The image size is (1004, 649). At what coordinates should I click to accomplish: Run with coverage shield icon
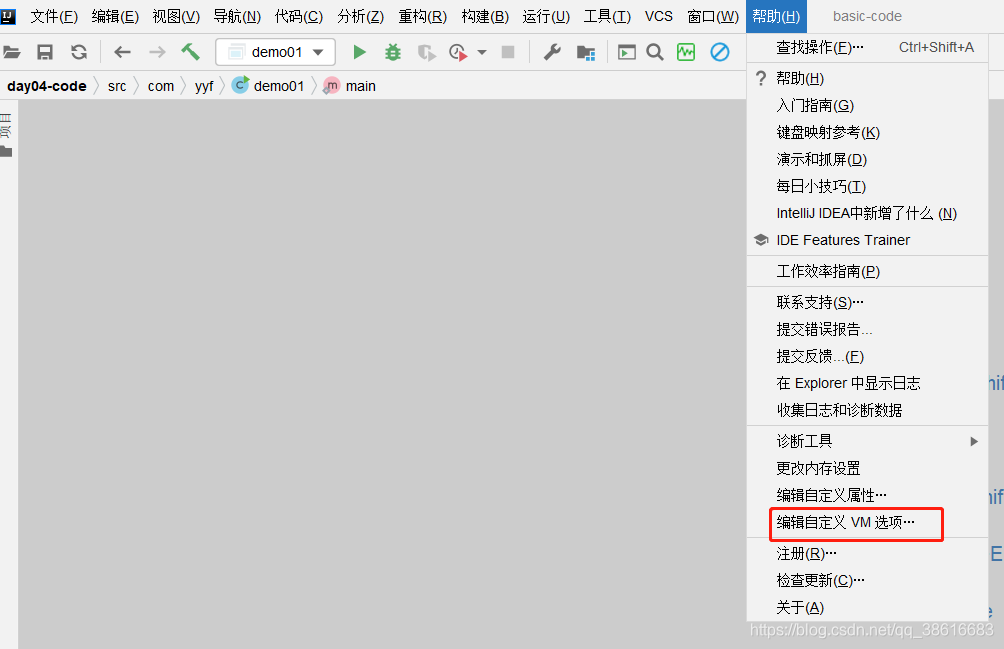[426, 52]
